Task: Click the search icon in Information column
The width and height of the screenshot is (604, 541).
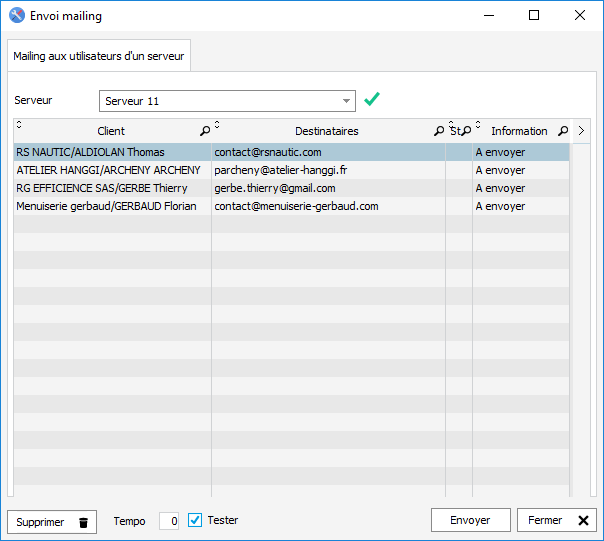Action: [562, 131]
